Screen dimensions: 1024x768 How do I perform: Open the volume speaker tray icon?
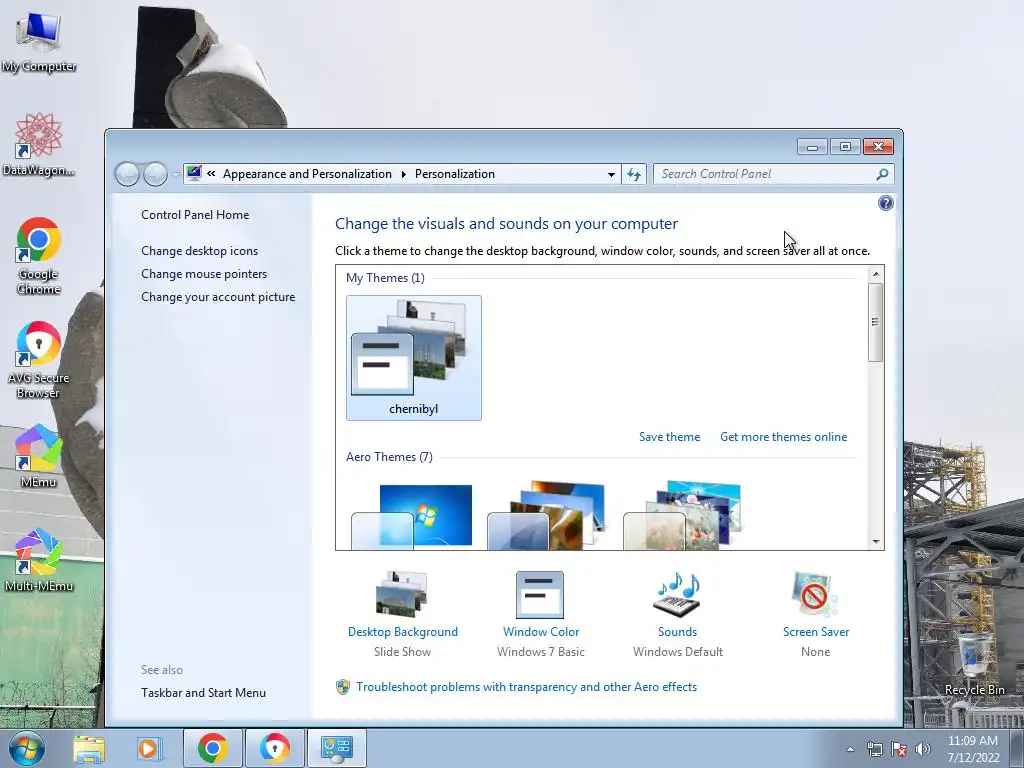(x=923, y=749)
